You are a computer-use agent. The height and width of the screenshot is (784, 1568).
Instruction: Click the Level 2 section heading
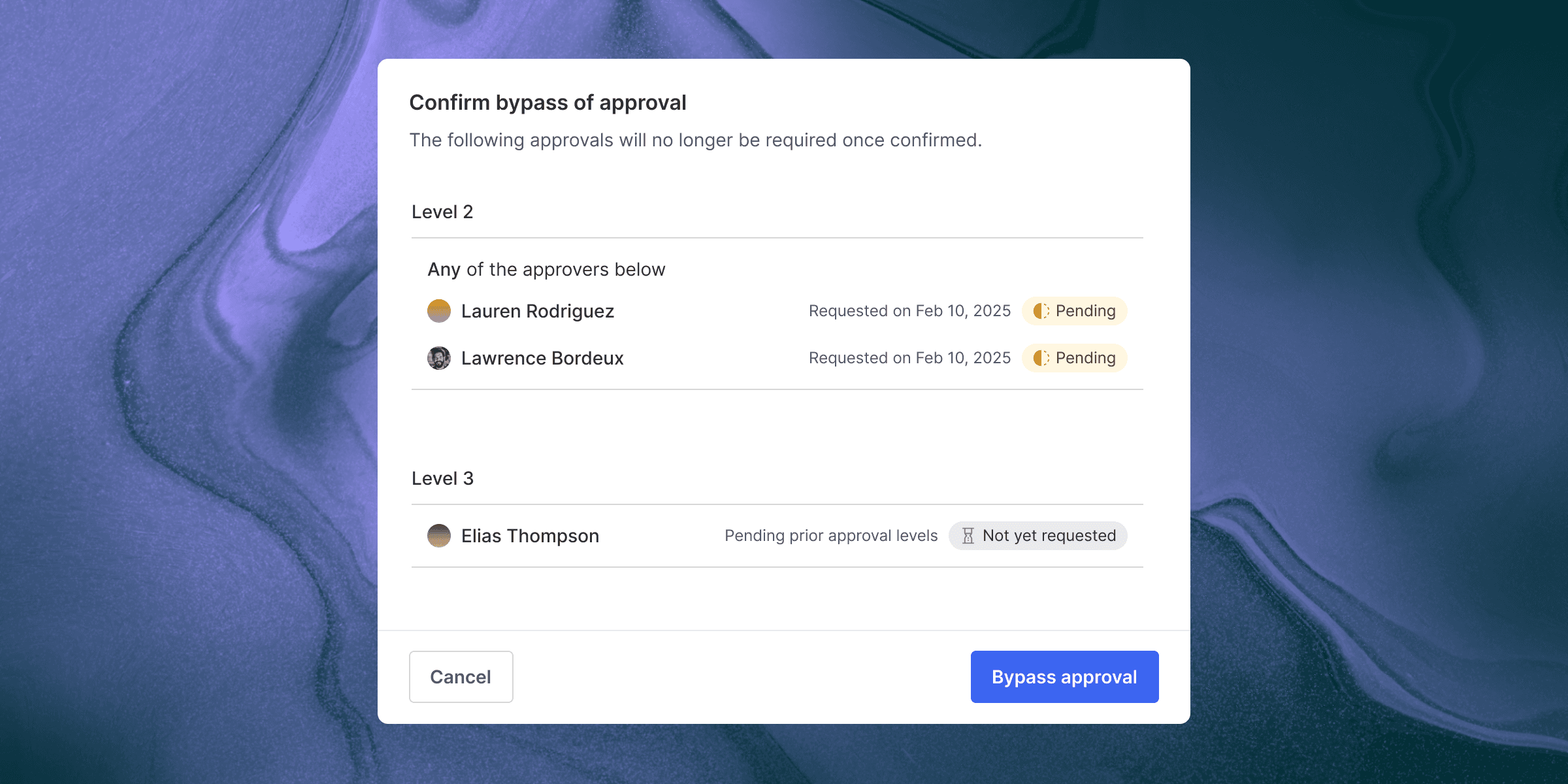click(442, 212)
